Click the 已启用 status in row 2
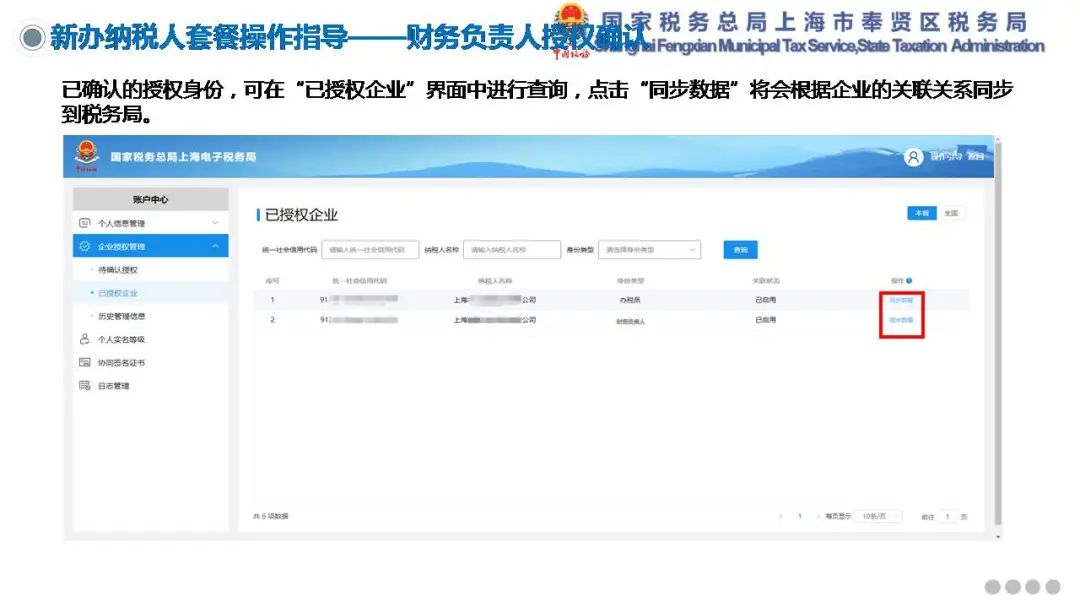The width and height of the screenshot is (1080, 608). 765,320
